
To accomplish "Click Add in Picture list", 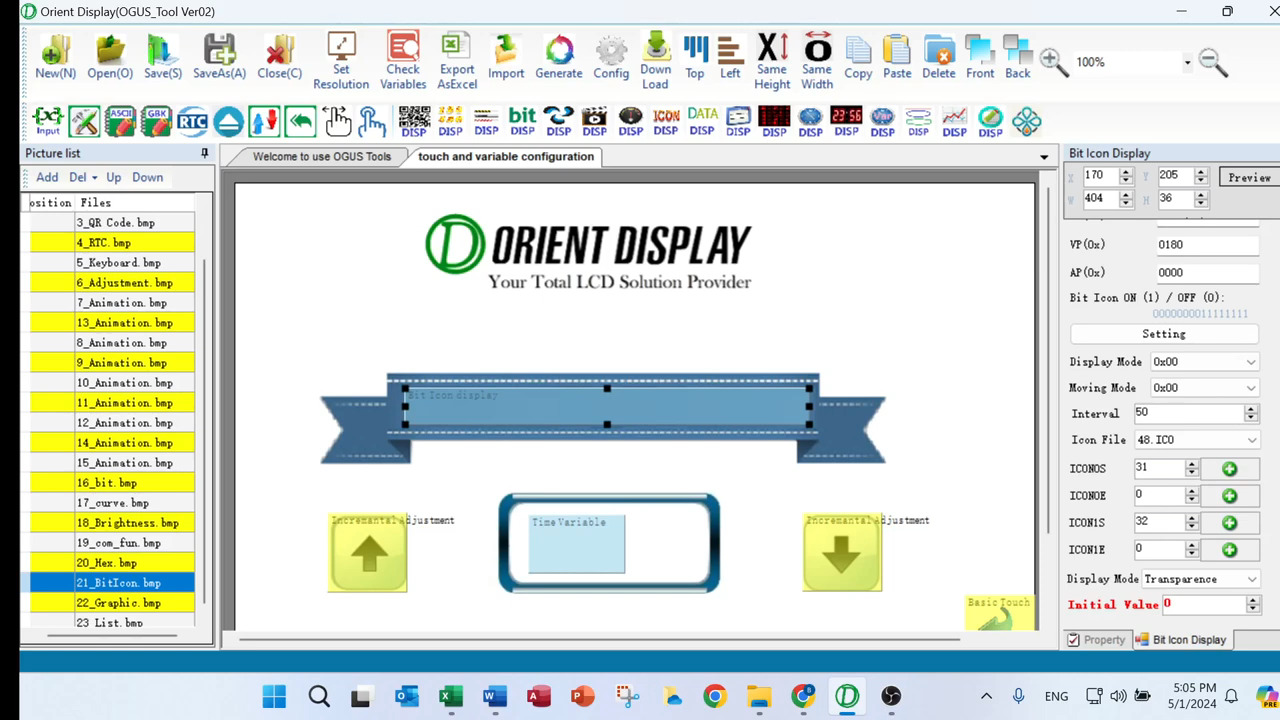I will [47, 177].
